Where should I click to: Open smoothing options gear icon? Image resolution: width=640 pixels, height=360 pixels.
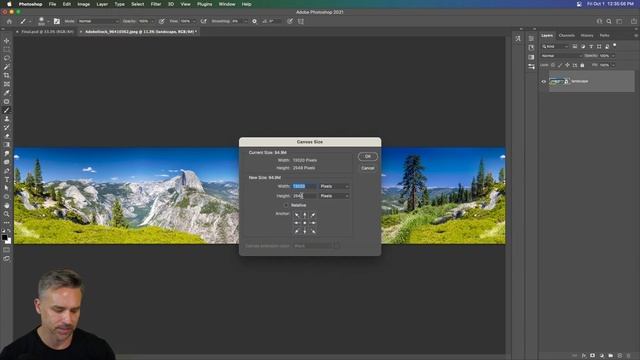pos(254,21)
